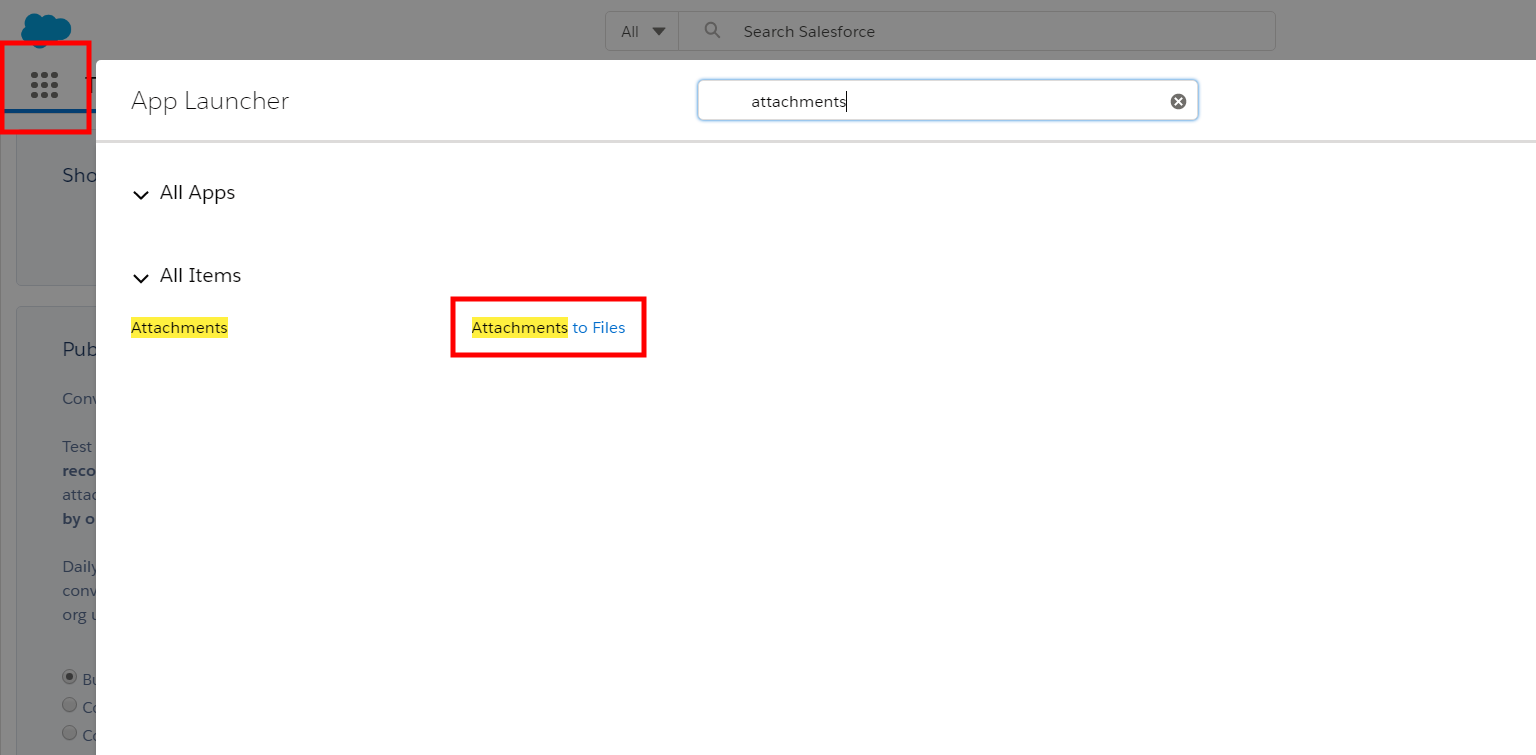1536x755 pixels.
Task: Open the All search scope dropdown
Action: [641, 30]
